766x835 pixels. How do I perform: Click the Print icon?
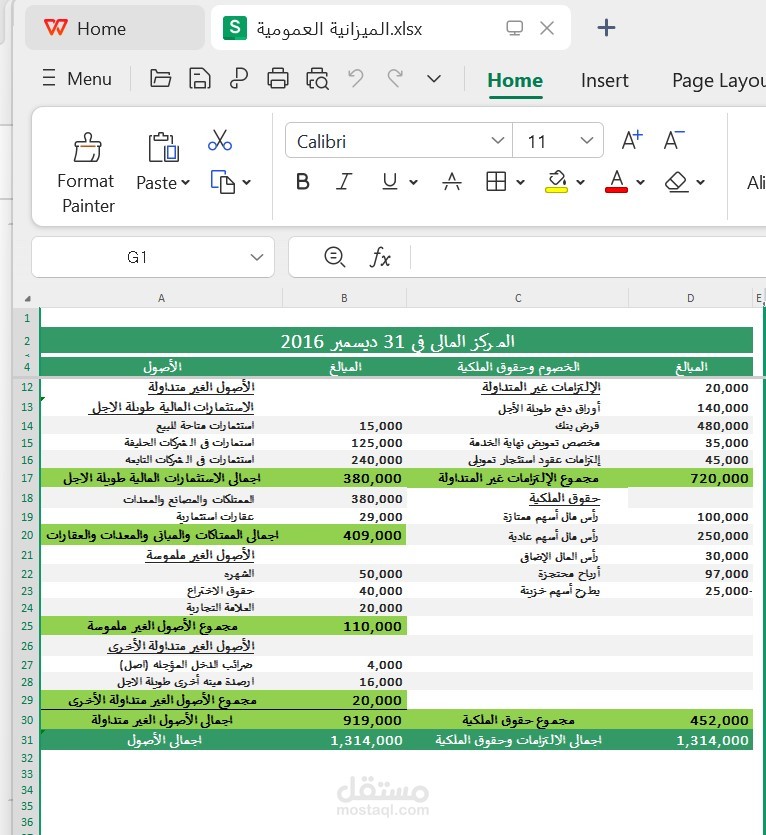coord(278,78)
